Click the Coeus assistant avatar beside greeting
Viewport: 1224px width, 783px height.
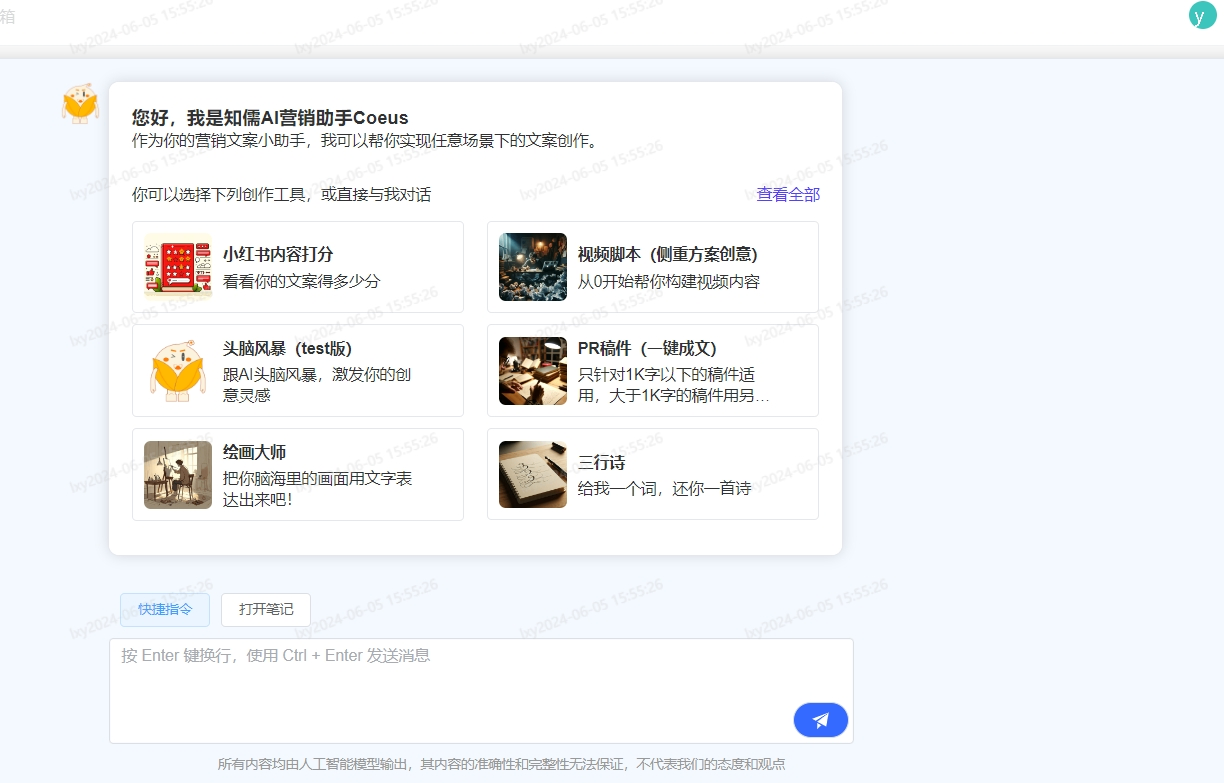pos(81,103)
